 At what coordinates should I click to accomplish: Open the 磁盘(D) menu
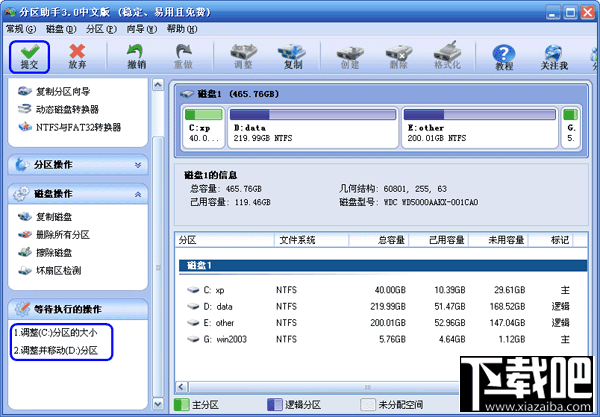click(x=61, y=29)
